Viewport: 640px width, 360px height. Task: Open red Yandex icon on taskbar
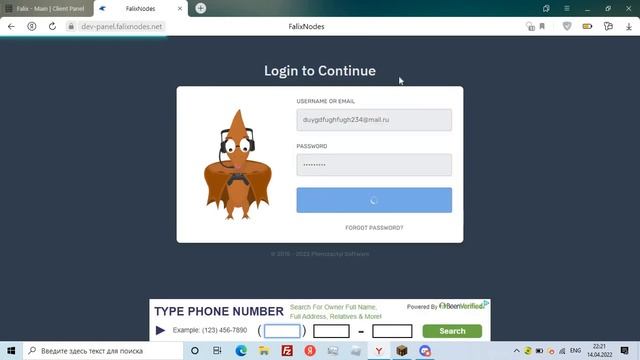(x=310, y=351)
